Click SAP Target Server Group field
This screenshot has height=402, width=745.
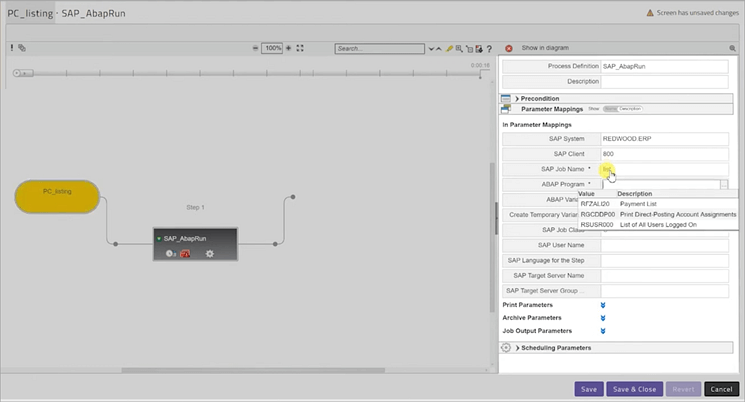664,291
